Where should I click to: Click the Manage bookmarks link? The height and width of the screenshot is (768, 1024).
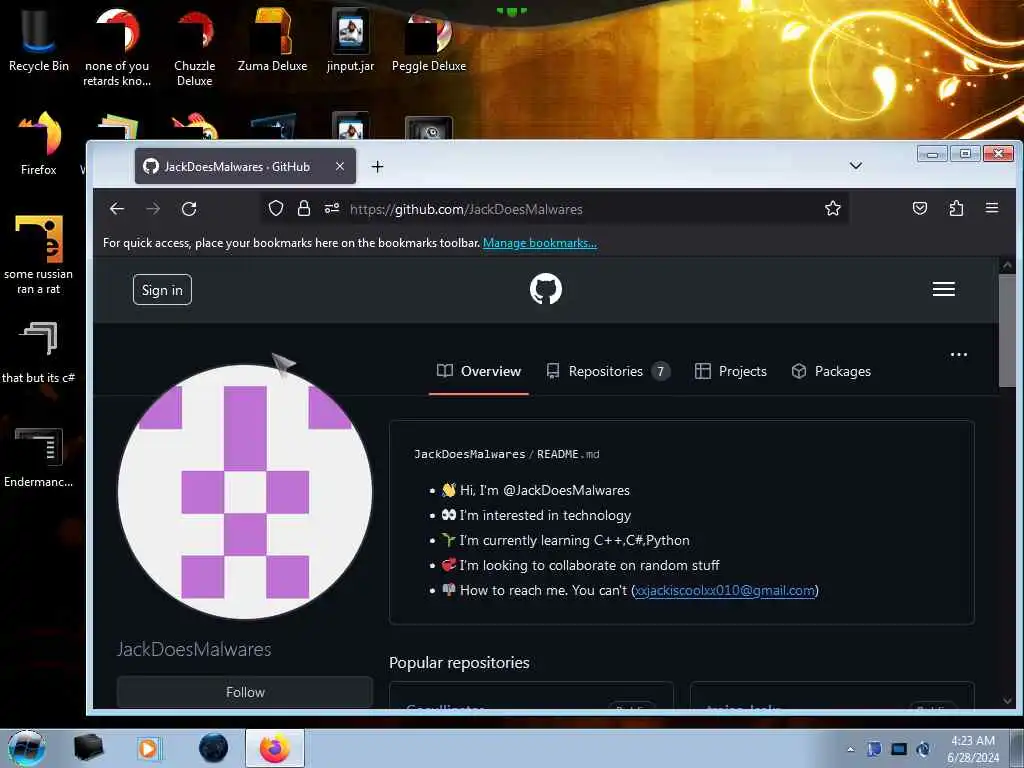pos(539,243)
